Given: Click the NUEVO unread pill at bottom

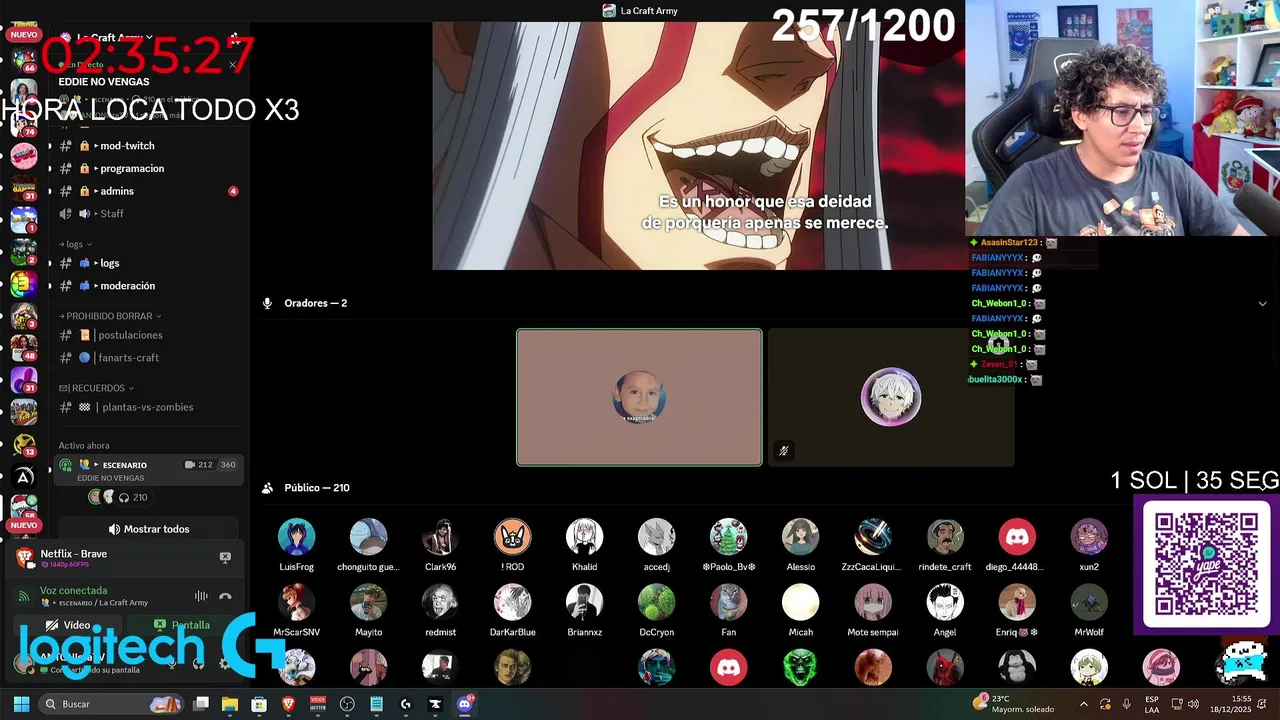Looking at the screenshot, I should (x=23, y=525).
